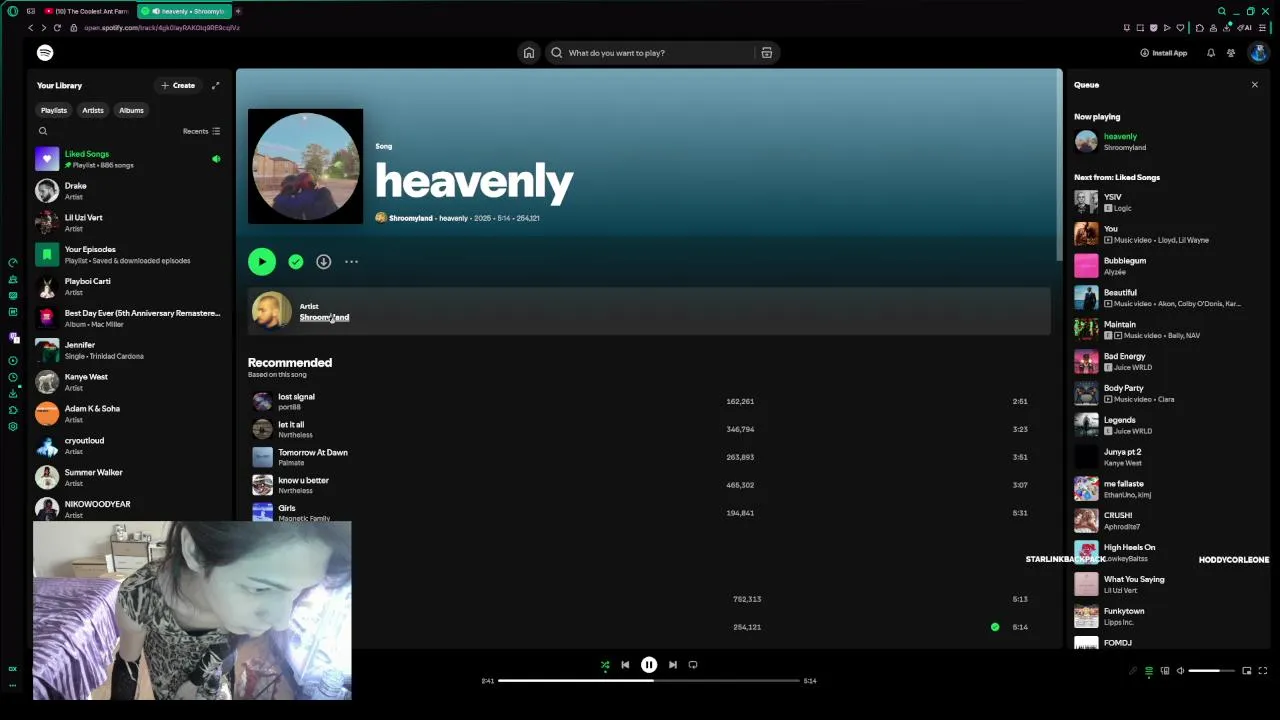Open lyrics microphone icon

pos(1133,671)
